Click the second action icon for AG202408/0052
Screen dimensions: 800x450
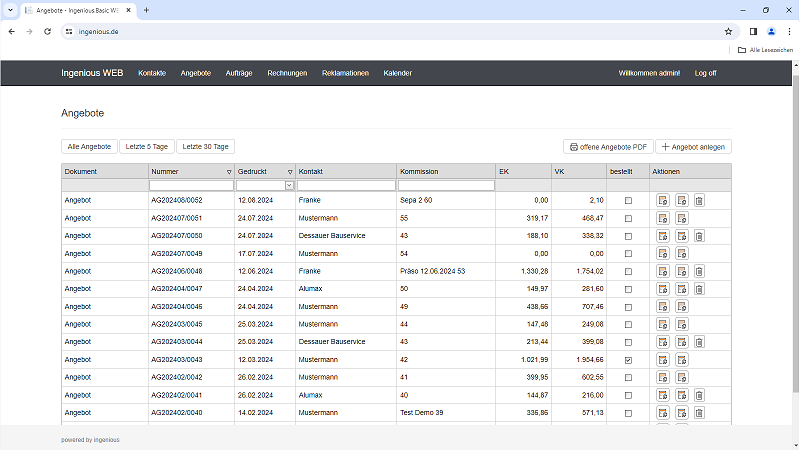pos(682,201)
